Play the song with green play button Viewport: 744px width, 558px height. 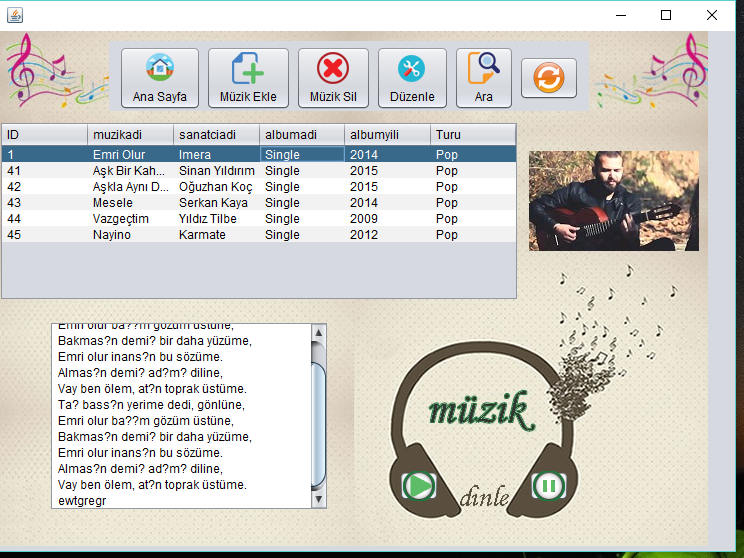419,486
